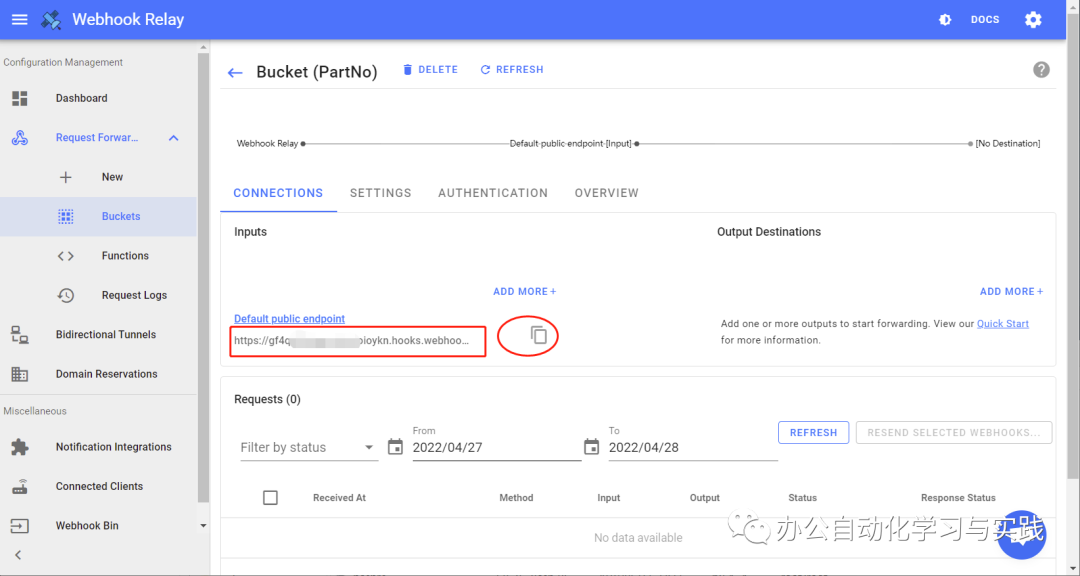This screenshot has height=576, width=1080.
Task: Click the Webhook Relay satellite logo
Action: (51, 19)
